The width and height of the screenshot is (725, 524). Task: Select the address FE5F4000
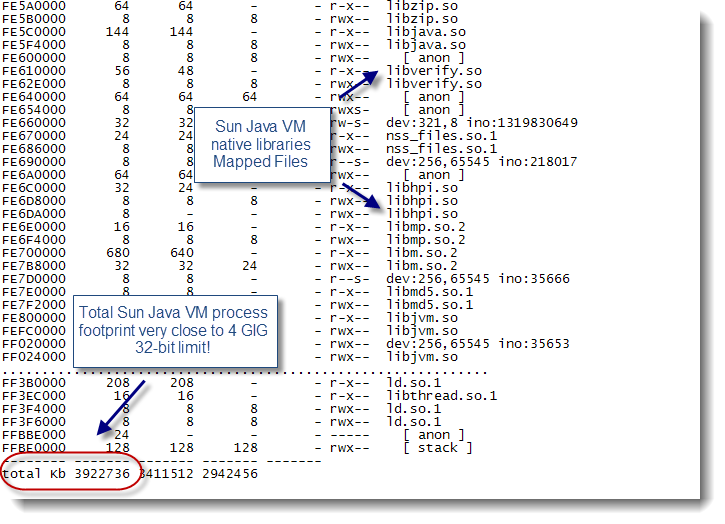coord(34,45)
